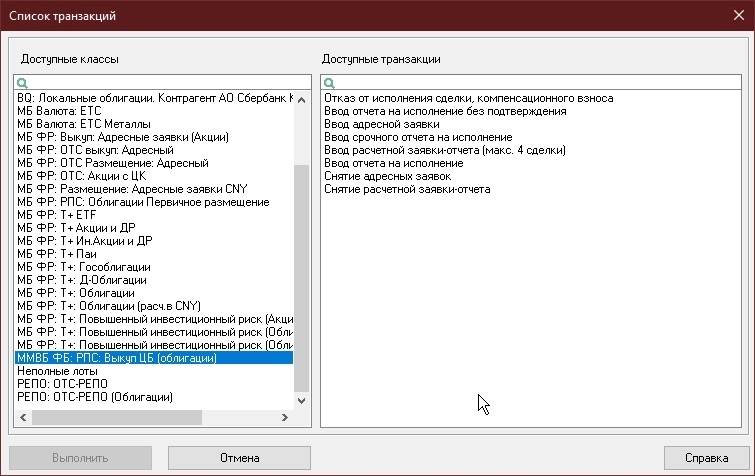Choose the Ввод адресной заявки transaction
Viewport: 755px width, 476px height.
point(382,124)
